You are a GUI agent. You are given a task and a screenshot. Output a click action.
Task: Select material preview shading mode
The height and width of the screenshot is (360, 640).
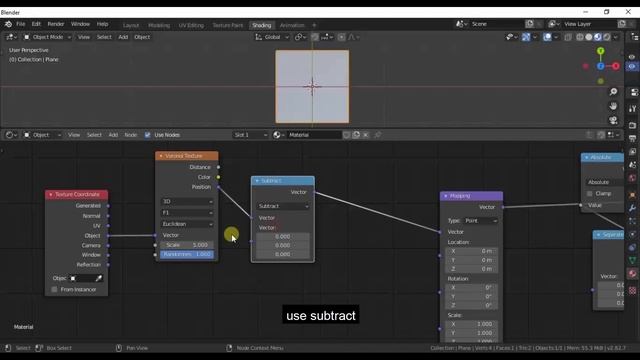tap(598, 37)
